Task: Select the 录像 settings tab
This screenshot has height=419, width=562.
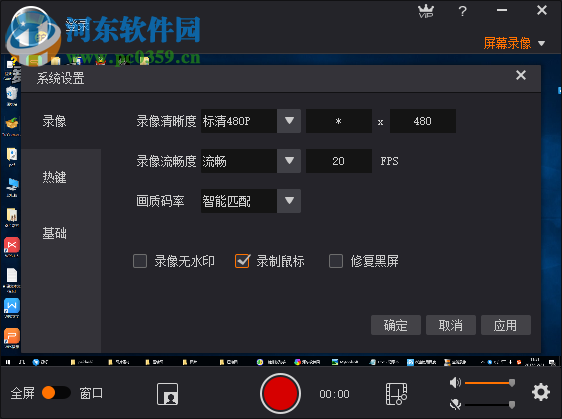Action: tap(54, 121)
